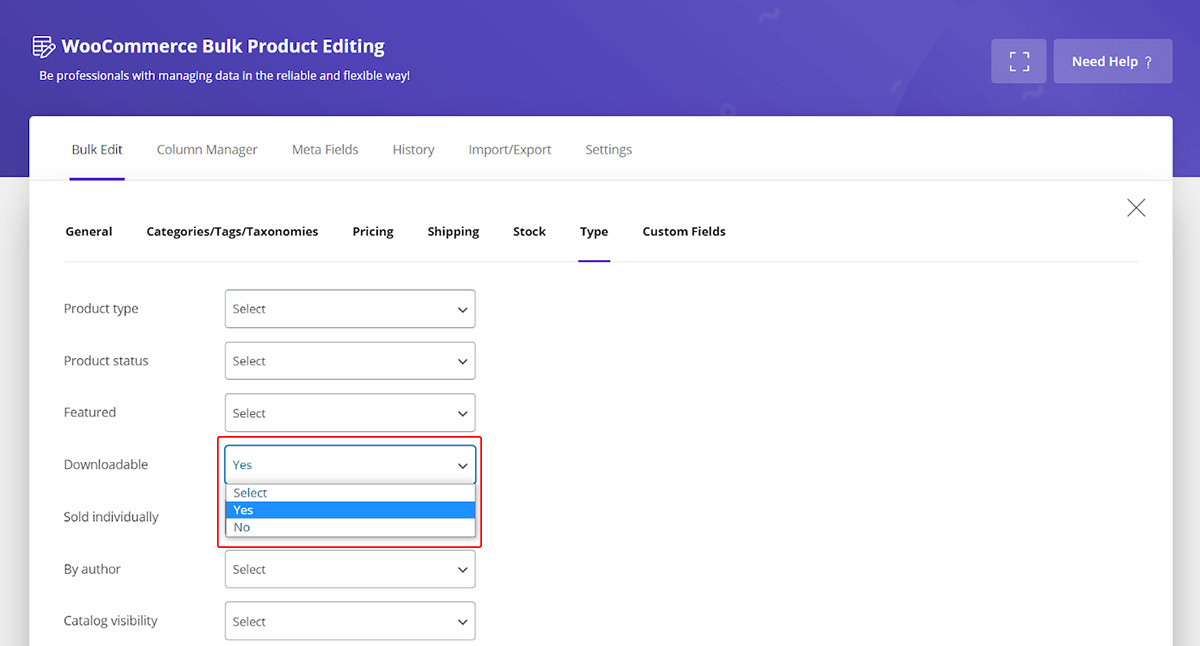Image resolution: width=1200 pixels, height=646 pixels.
Task: Expand the Catalog visibility dropdown
Action: point(350,621)
